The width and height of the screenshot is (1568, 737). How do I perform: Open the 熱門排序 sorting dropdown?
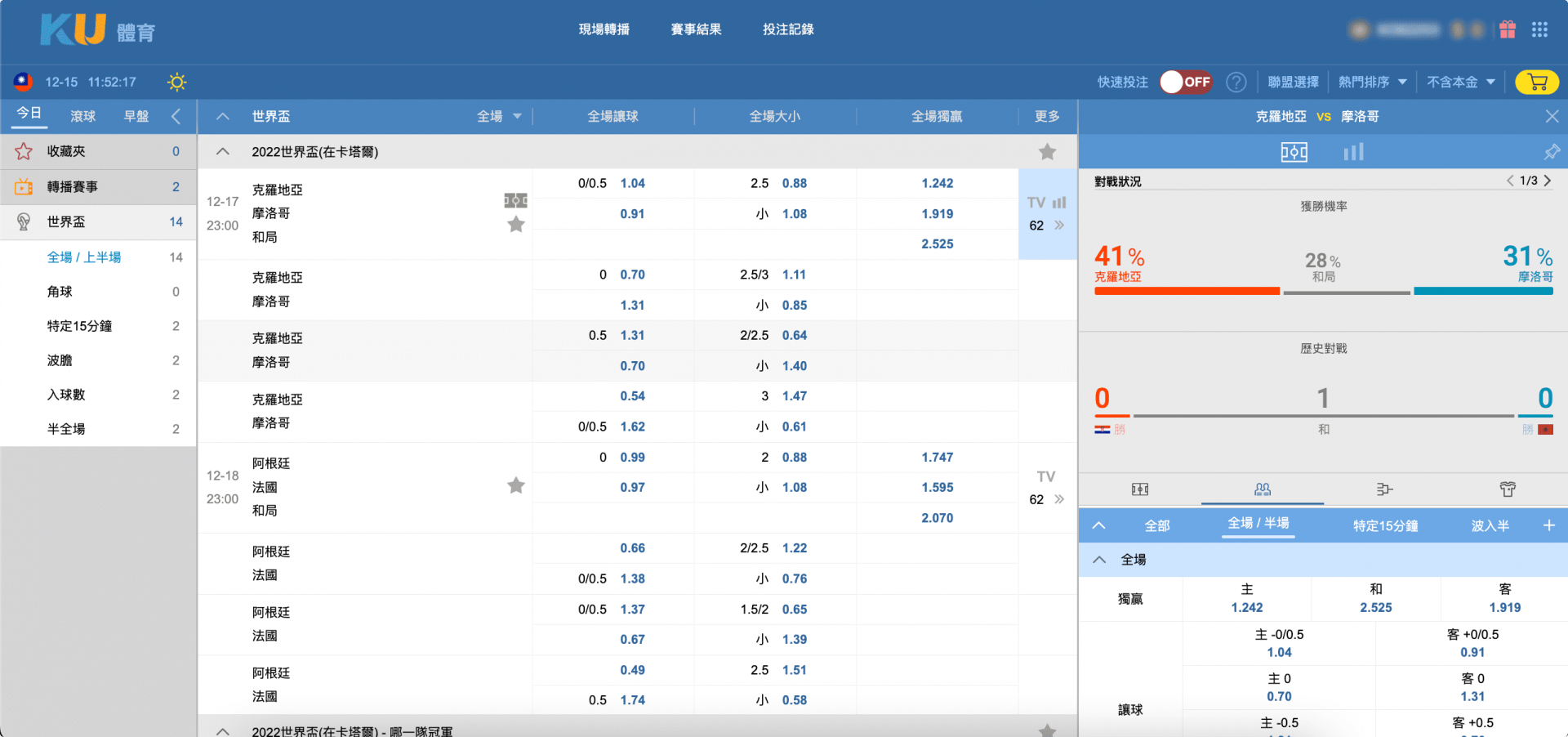click(1372, 82)
